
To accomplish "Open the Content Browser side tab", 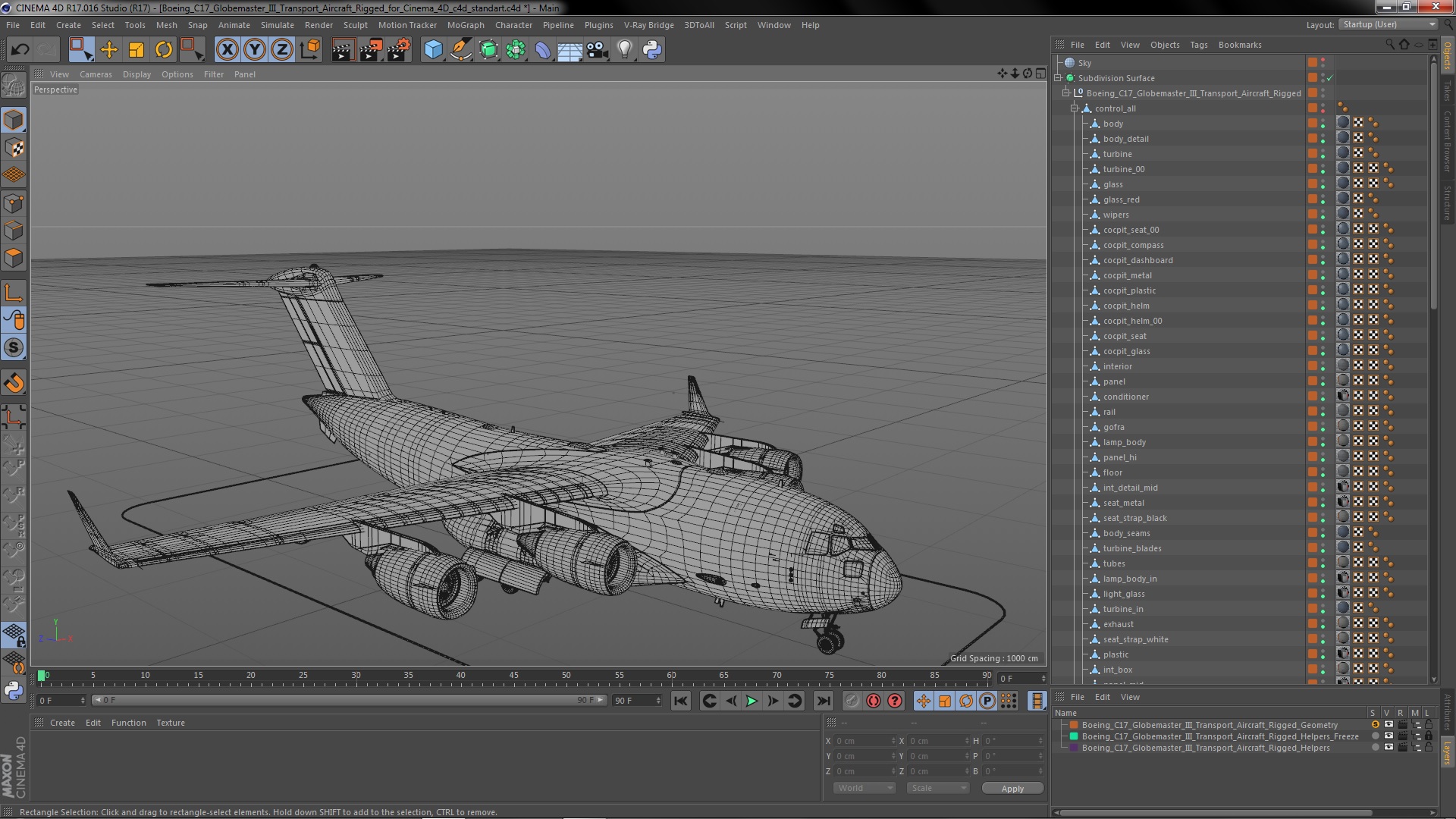I will (1448, 142).
